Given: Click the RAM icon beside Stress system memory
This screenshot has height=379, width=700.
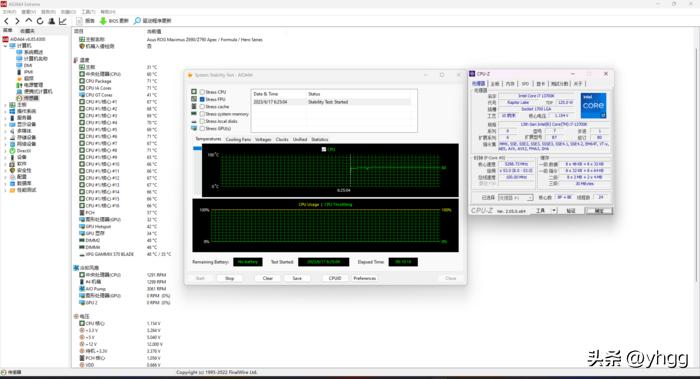Looking at the screenshot, I should pos(194,114).
